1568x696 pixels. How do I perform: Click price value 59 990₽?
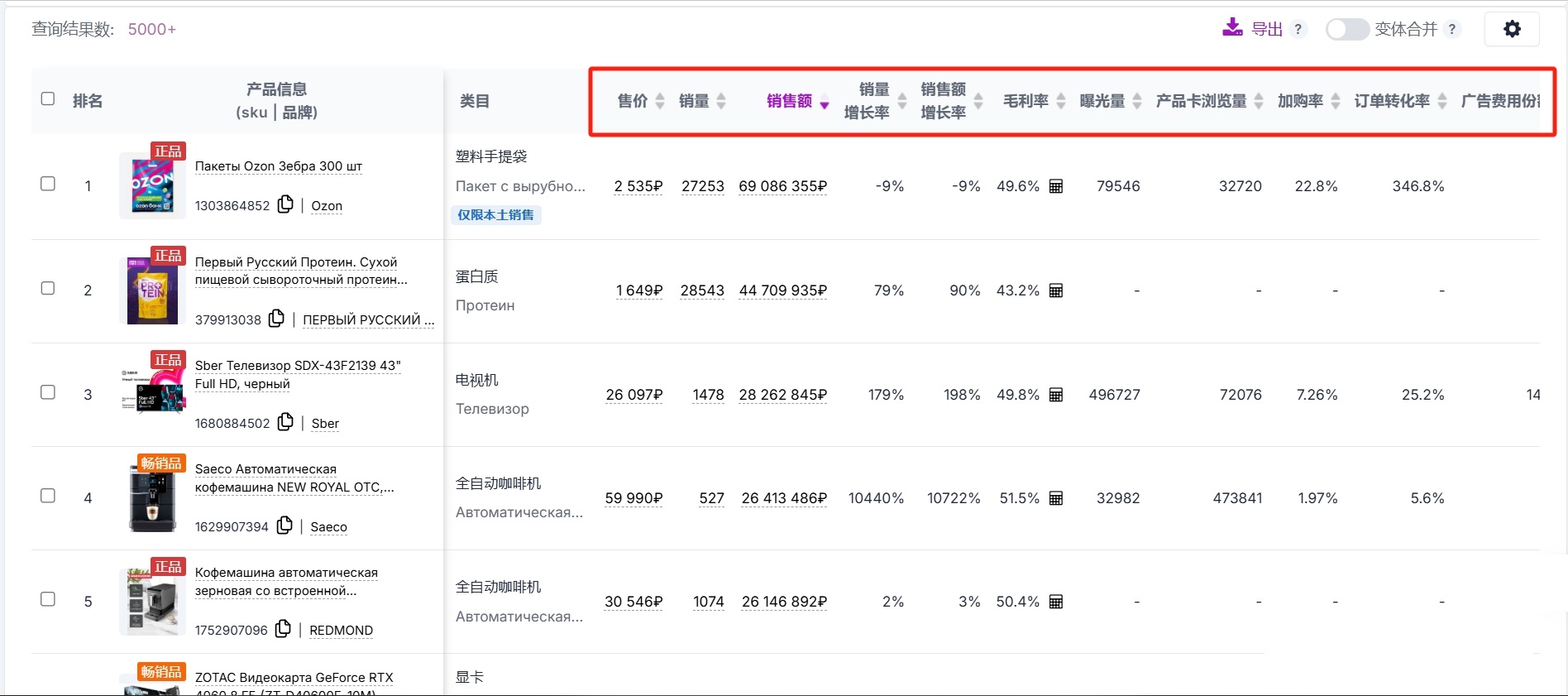click(633, 498)
